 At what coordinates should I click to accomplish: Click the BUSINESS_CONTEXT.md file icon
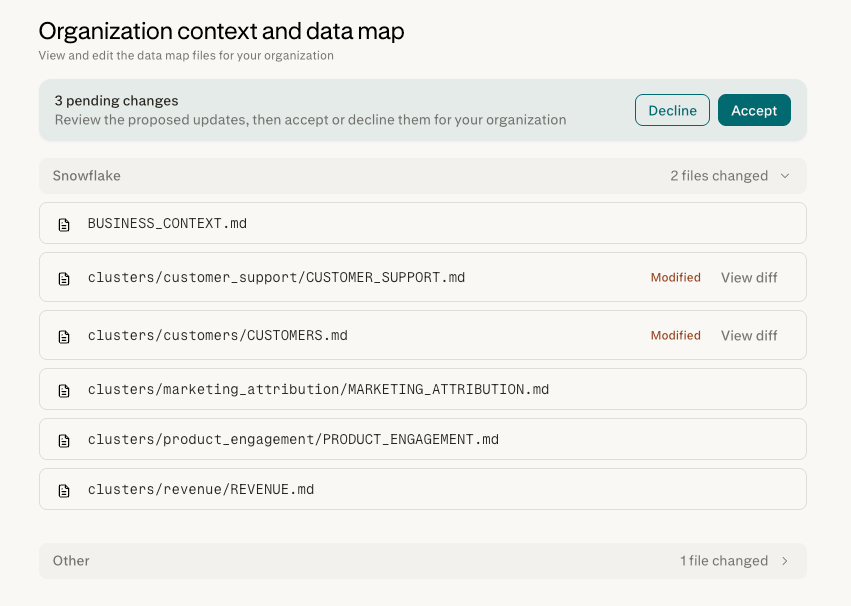pyautogui.click(x=64, y=225)
